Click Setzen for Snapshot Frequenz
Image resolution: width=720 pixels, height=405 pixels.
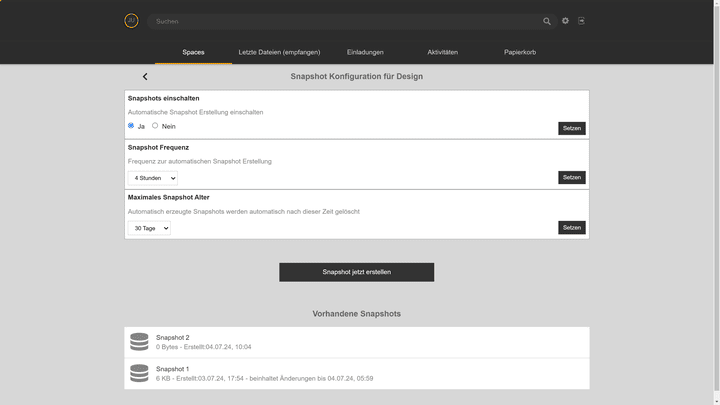(571, 178)
